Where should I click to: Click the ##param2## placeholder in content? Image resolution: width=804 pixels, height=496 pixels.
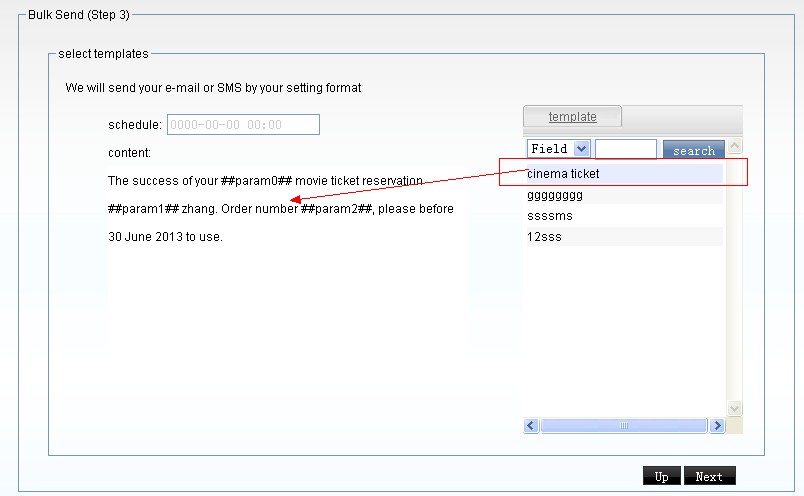coord(337,209)
